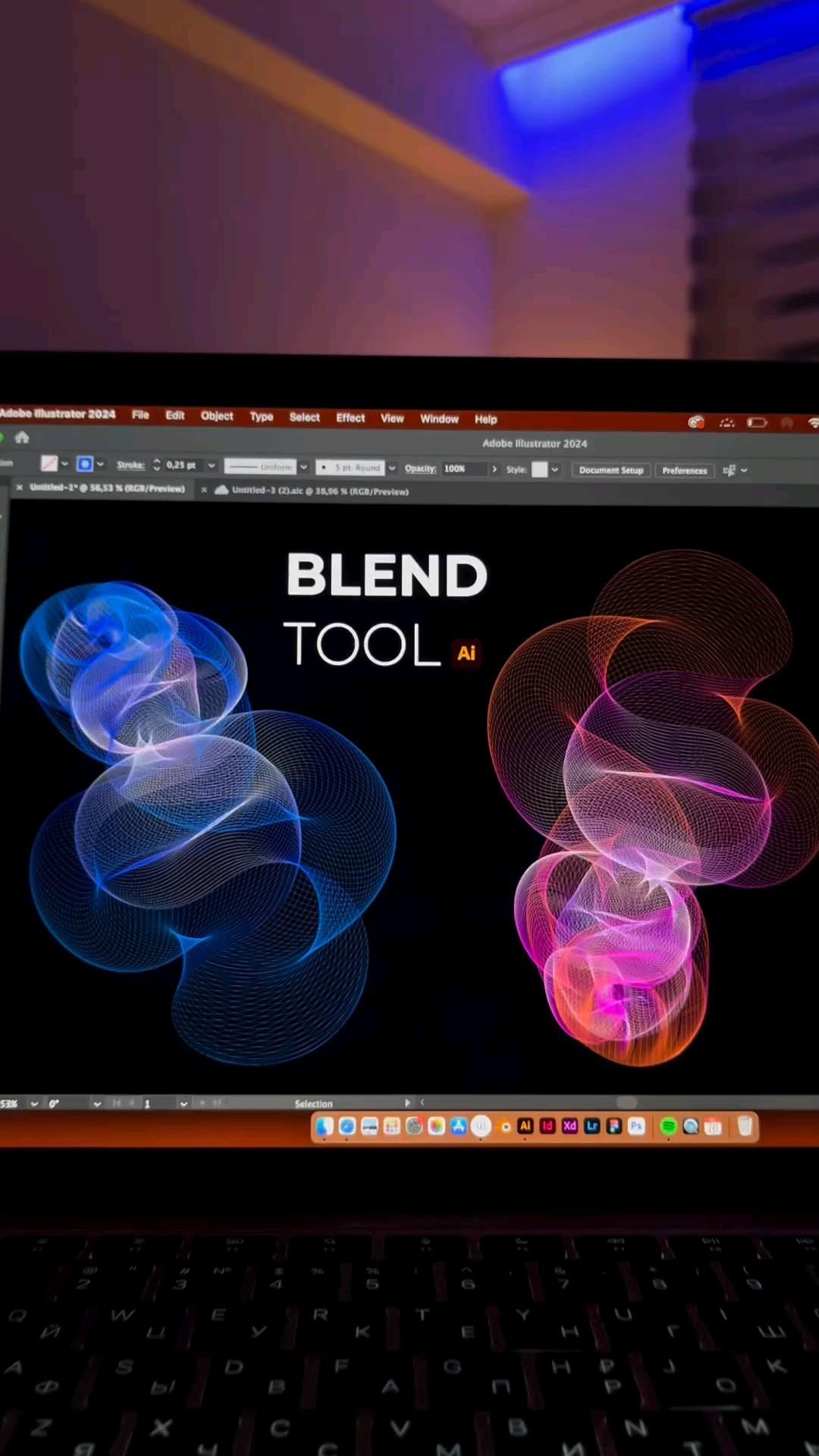Switch to the Untitled-3 (2).aic tab
This screenshot has height=1456, width=819.
click(x=320, y=491)
